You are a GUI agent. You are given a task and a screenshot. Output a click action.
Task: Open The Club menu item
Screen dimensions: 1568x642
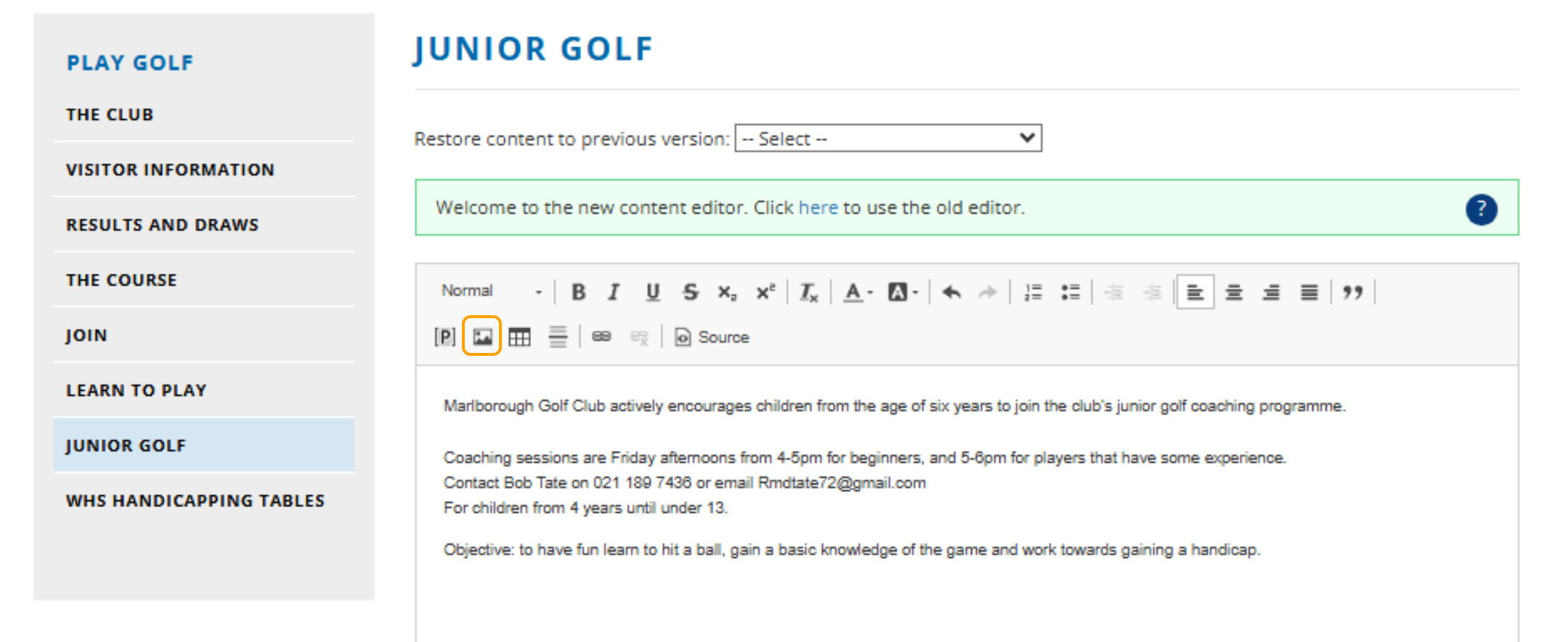[x=110, y=115]
